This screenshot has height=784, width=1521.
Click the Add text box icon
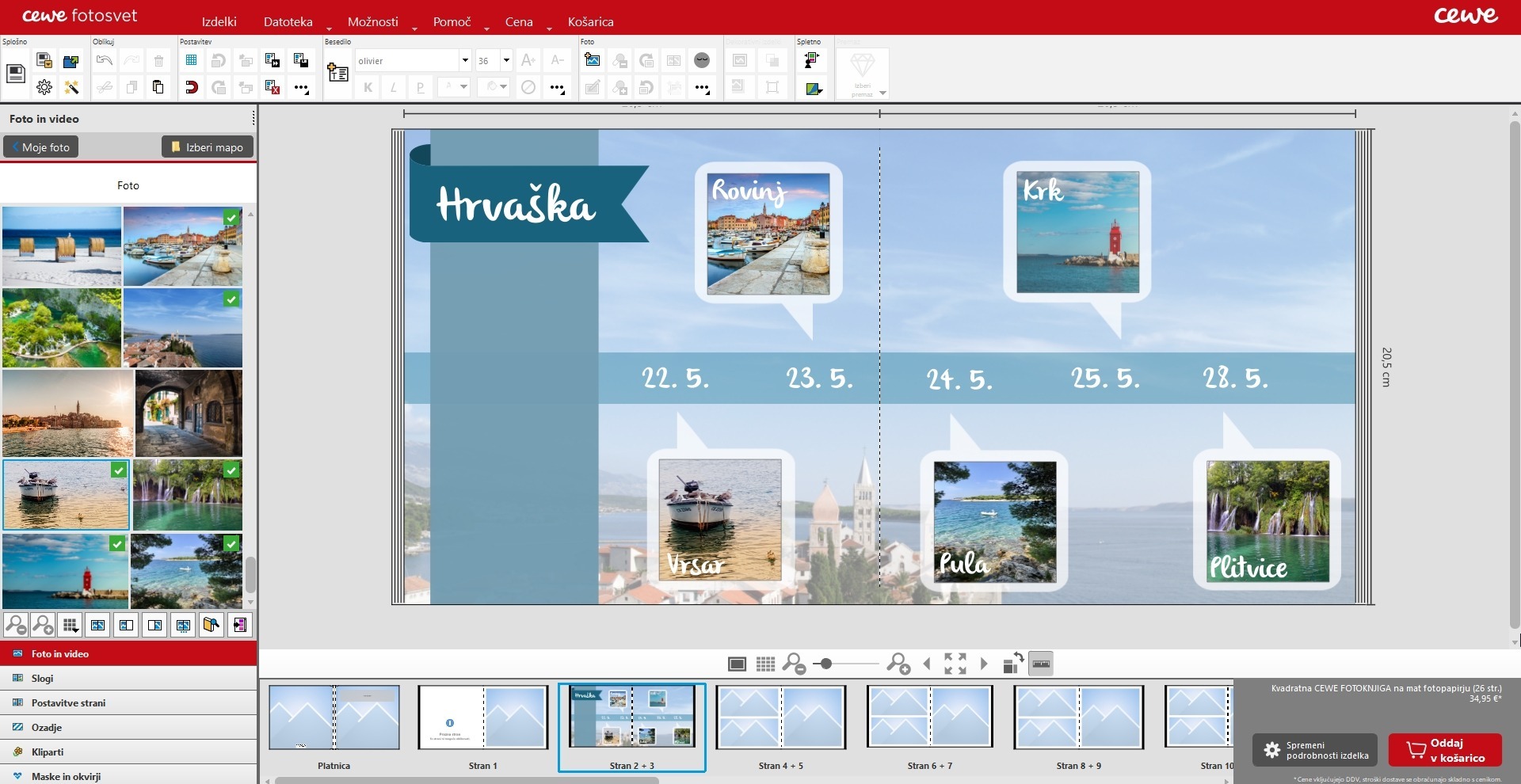pyautogui.click(x=338, y=74)
